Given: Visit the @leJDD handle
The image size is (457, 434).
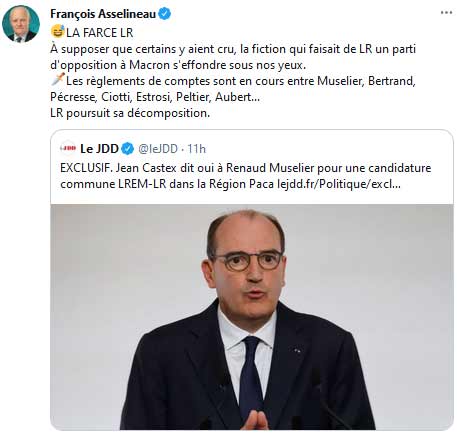Looking at the screenshot, I should 158,148.
